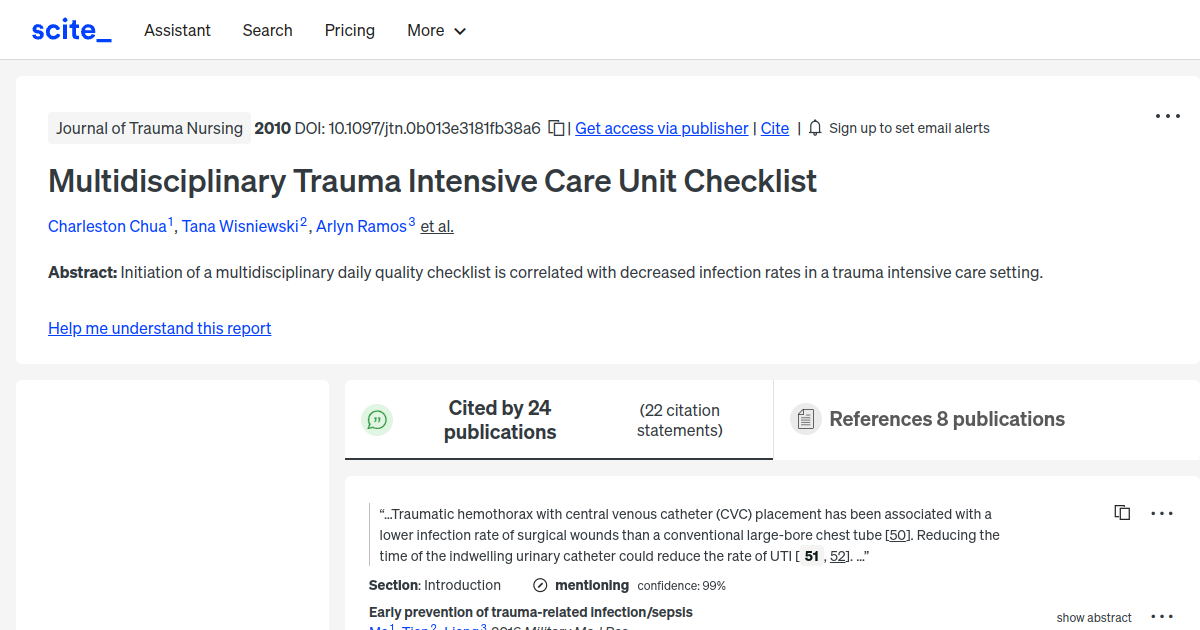Open the citation snippet's three-dot menu
This screenshot has width=1200, height=630.
[1162, 513]
